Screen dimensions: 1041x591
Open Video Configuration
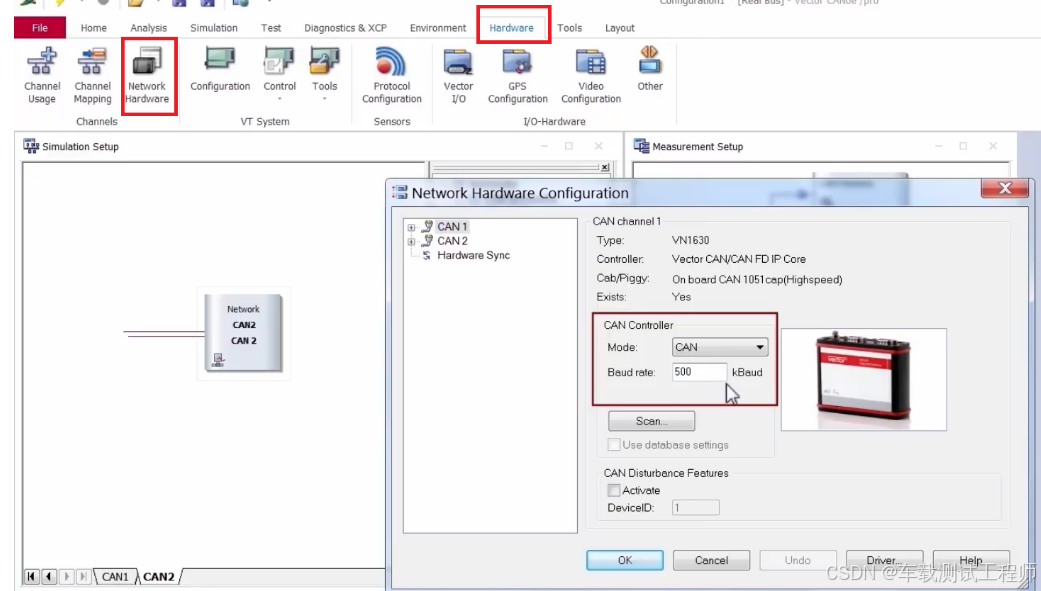point(591,75)
